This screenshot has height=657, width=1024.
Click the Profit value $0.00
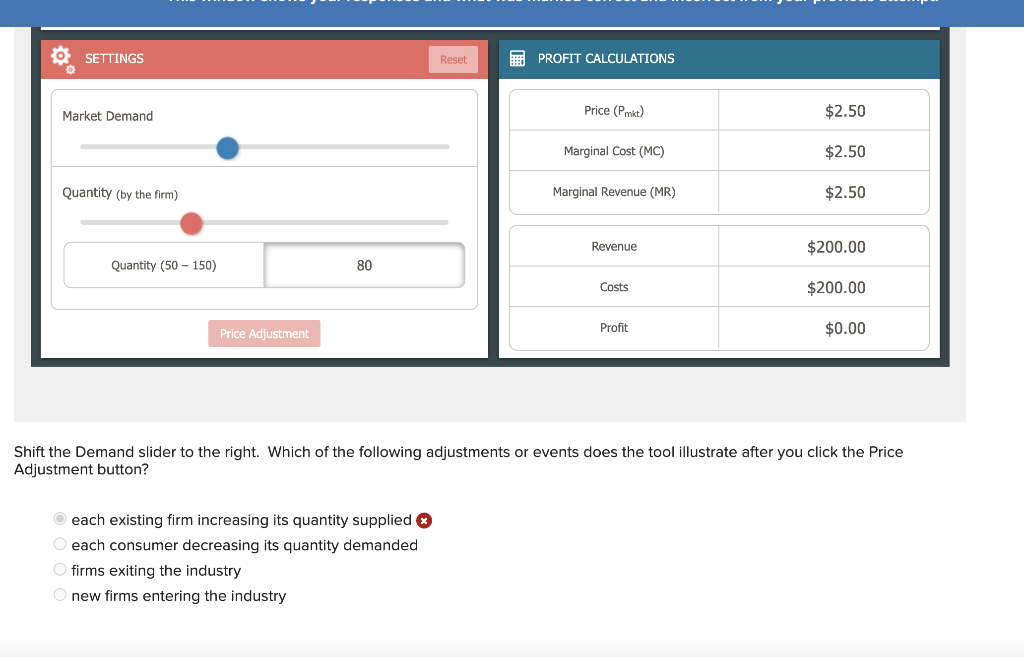845,328
